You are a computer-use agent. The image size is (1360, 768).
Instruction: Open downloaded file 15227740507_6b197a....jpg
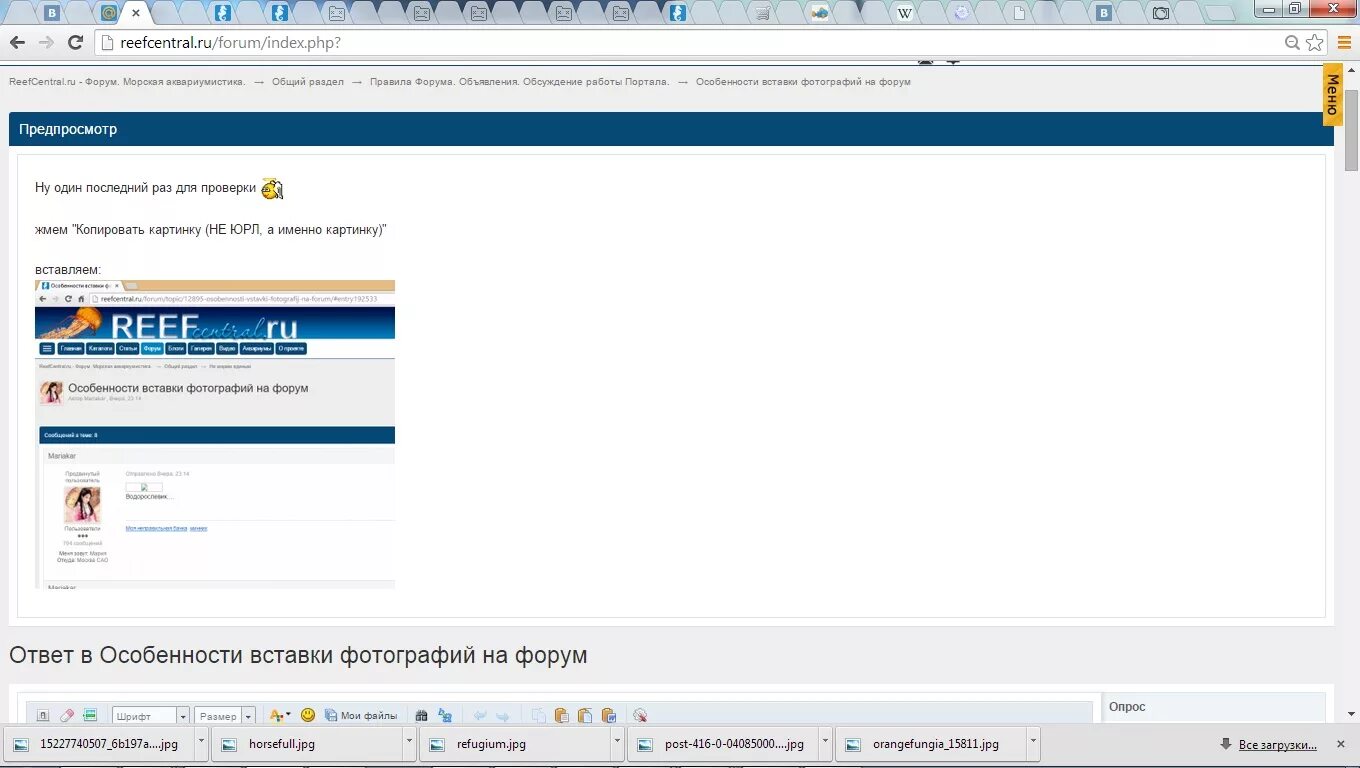(100, 744)
